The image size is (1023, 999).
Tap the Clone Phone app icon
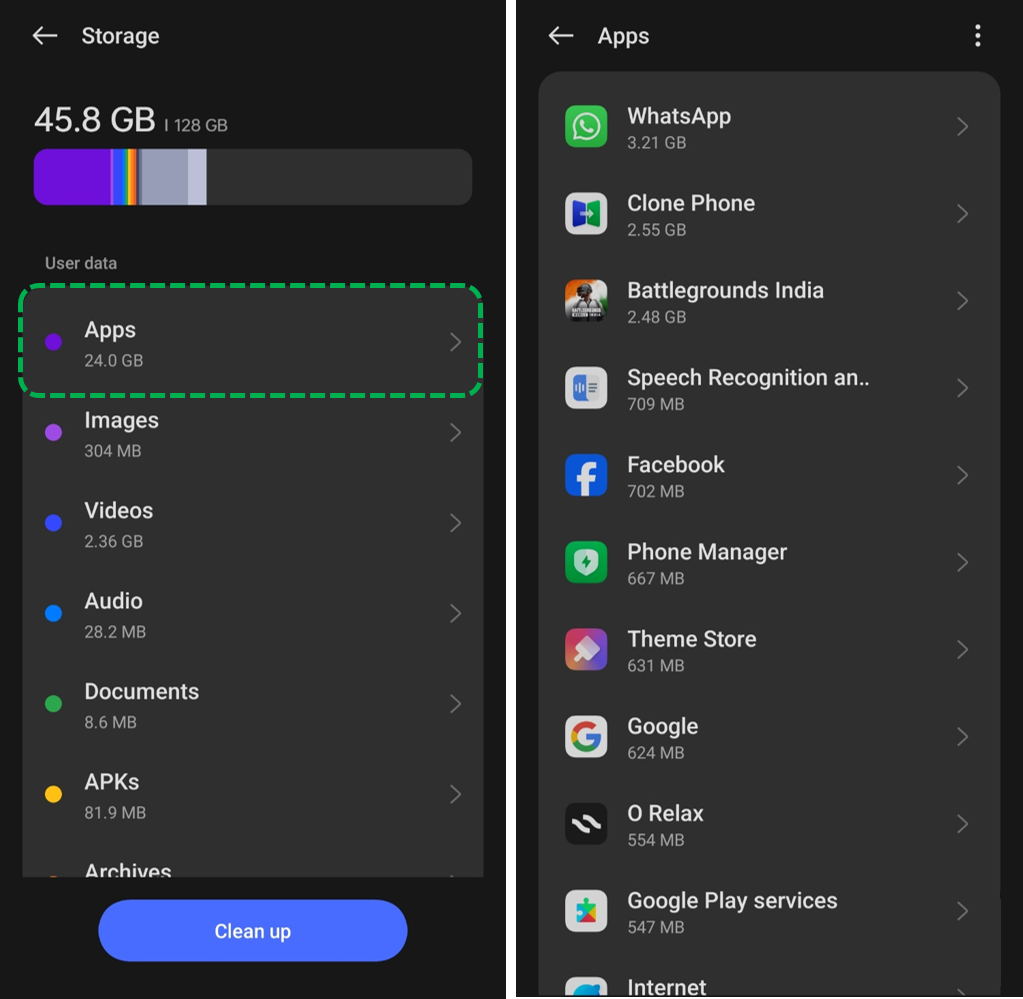pyautogui.click(x=586, y=214)
